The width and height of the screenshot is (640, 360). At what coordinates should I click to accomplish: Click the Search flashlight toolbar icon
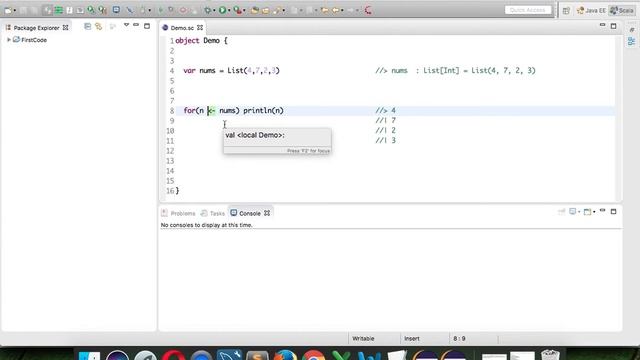(277, 10)
